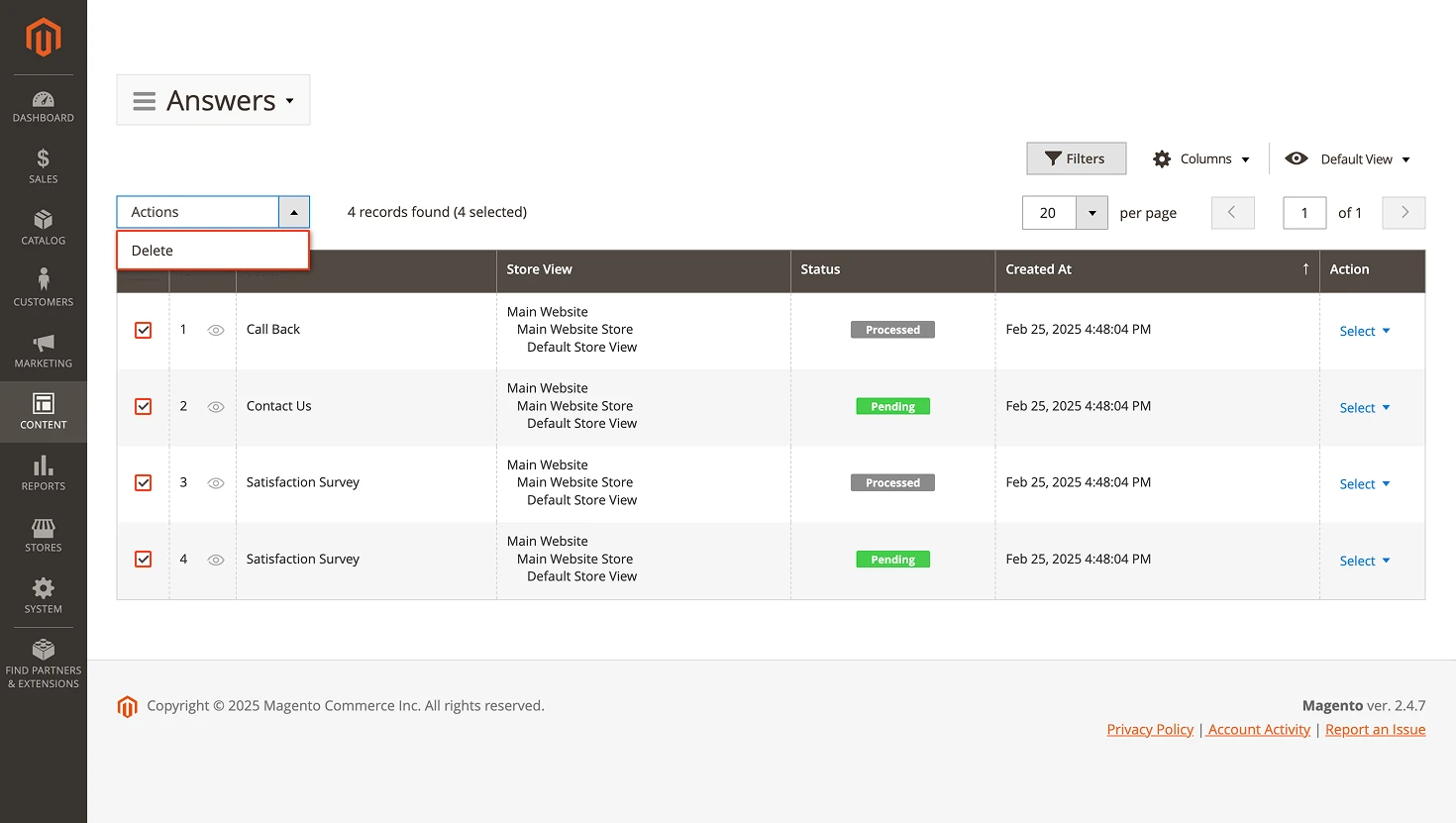Click the Filters button

pyautogui.click(x=1076, y=158)
